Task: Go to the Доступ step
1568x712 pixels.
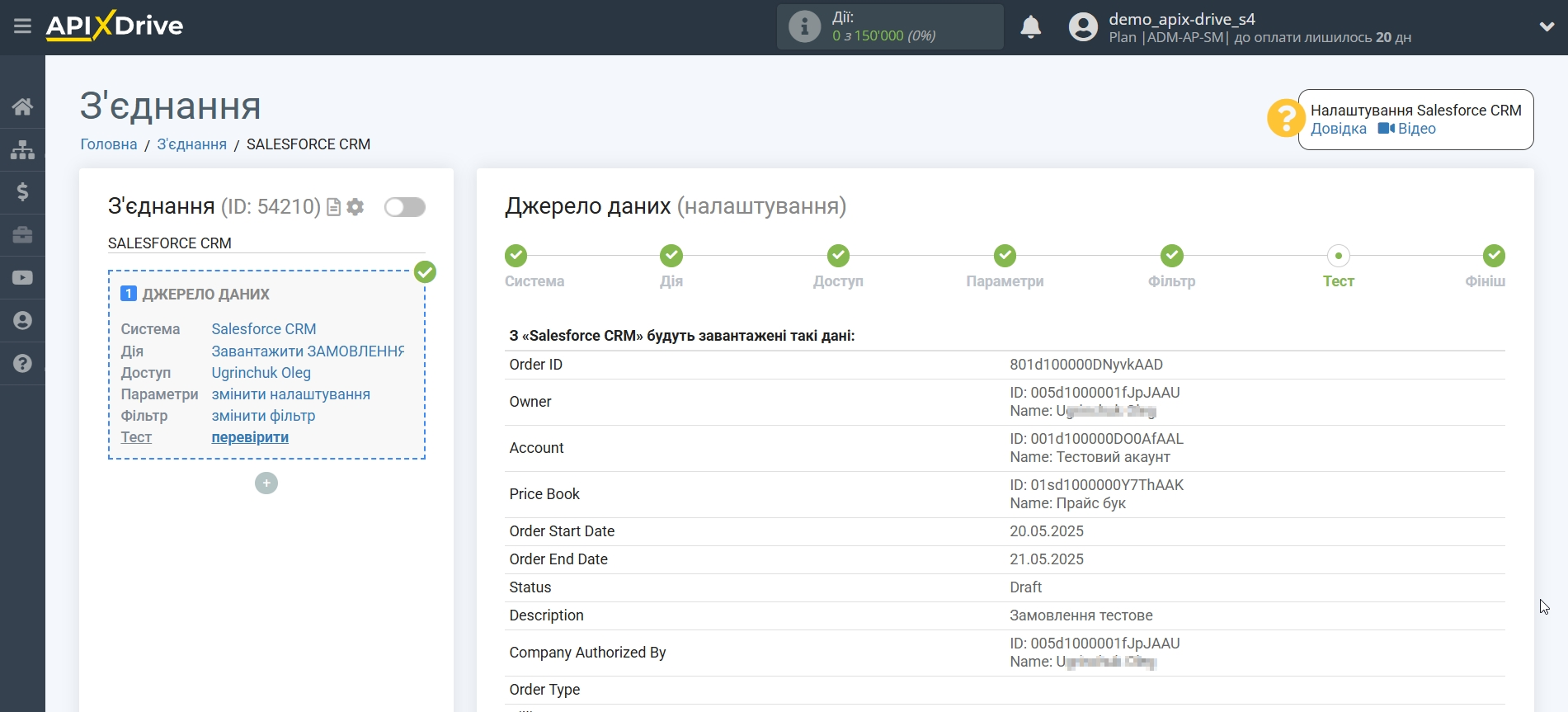Action: [x=838, y=256]
